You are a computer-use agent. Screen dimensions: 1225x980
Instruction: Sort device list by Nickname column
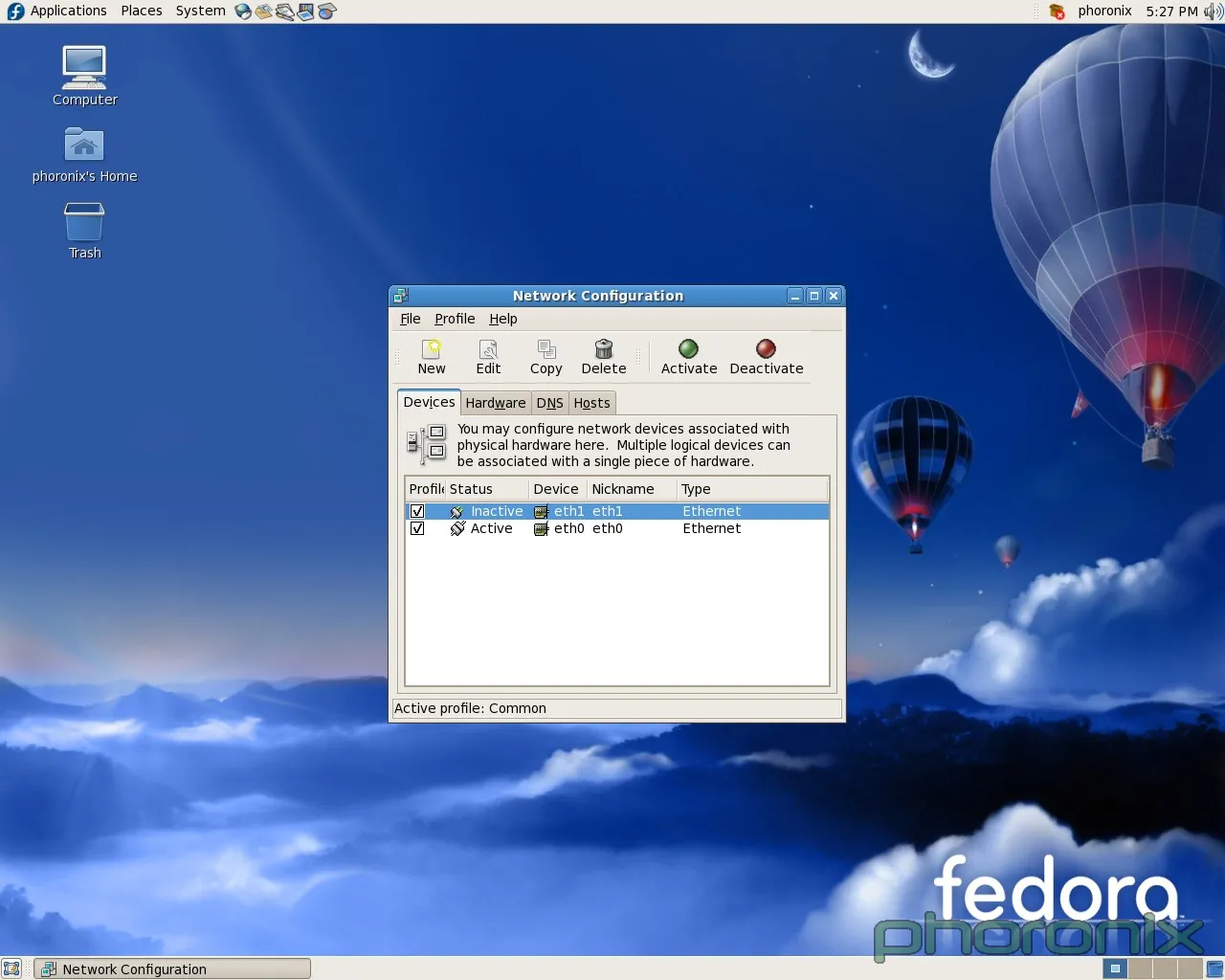click(632, 489)
